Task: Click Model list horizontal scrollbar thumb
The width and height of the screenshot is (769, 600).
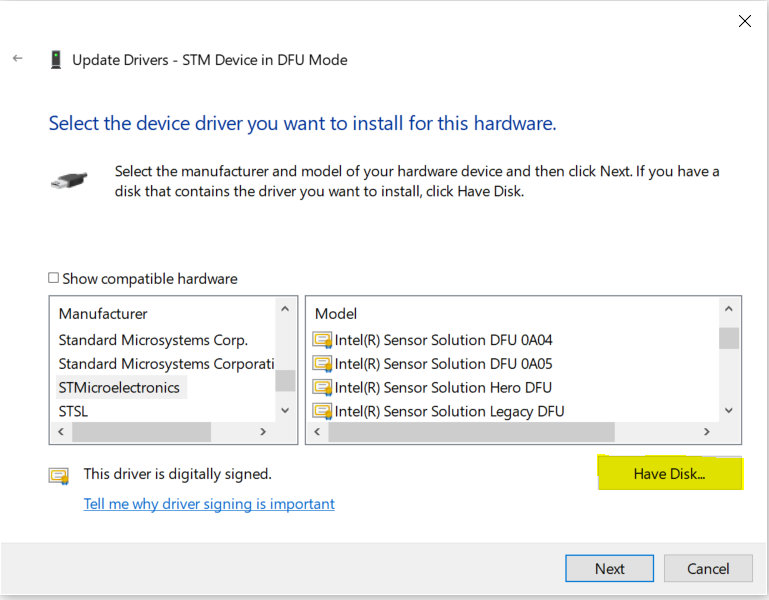Action: [x=471, y=432]
